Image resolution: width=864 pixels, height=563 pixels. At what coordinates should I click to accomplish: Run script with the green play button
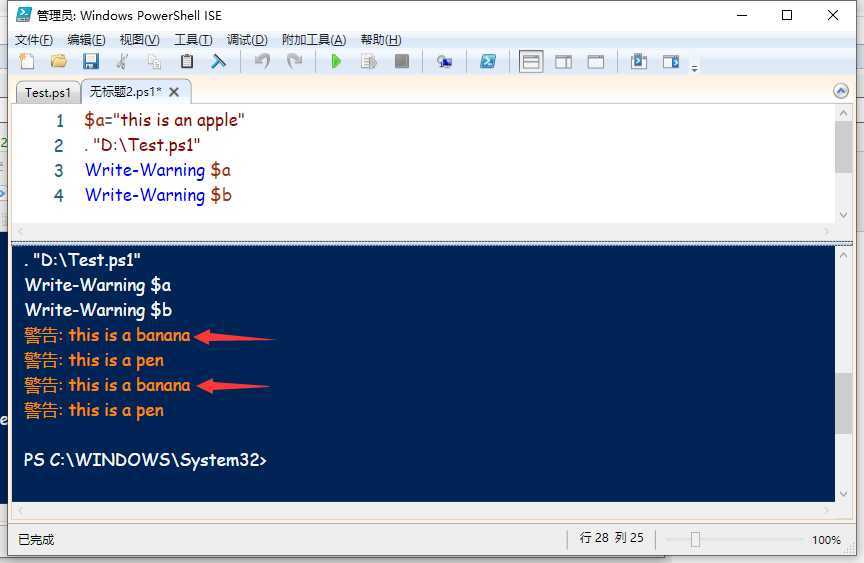coord(336,62)
